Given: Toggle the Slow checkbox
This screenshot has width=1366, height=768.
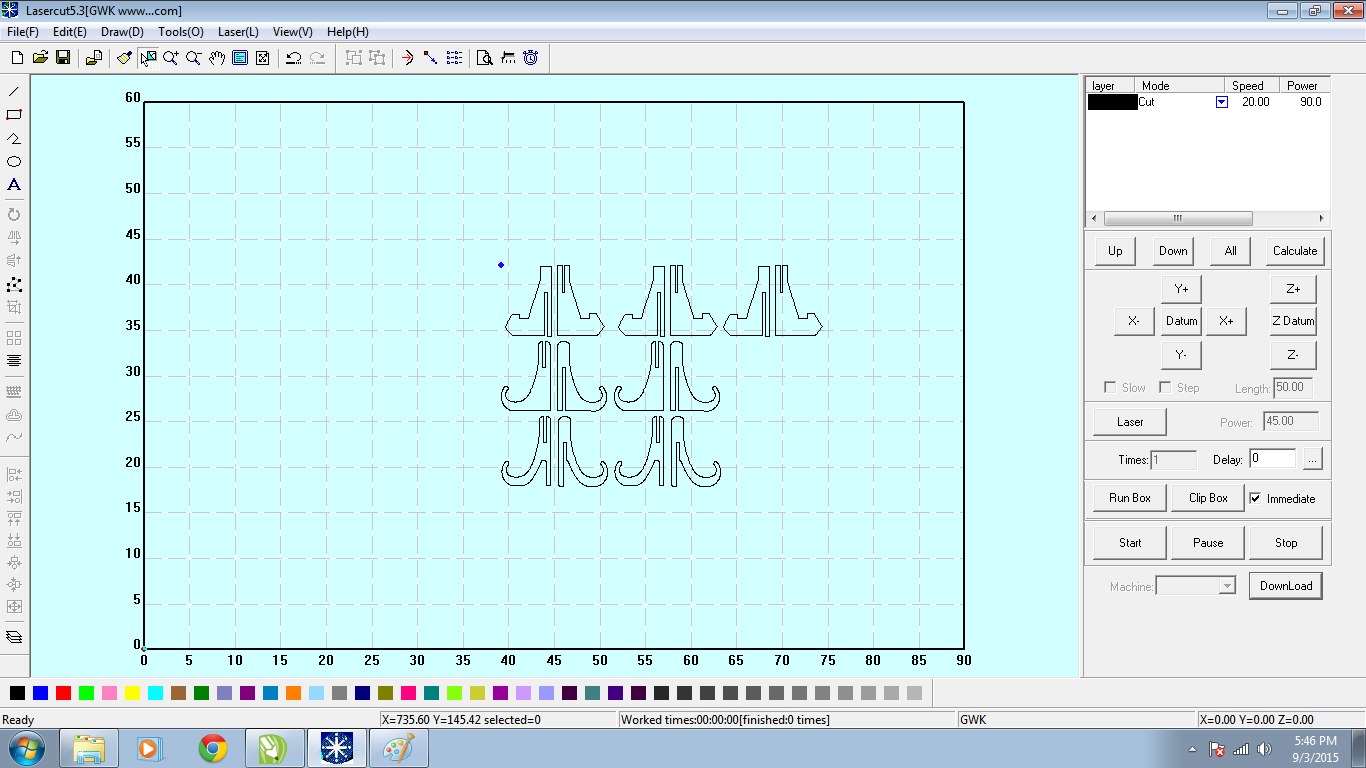Looking at the screenshot, I should tap(1110, 387).
